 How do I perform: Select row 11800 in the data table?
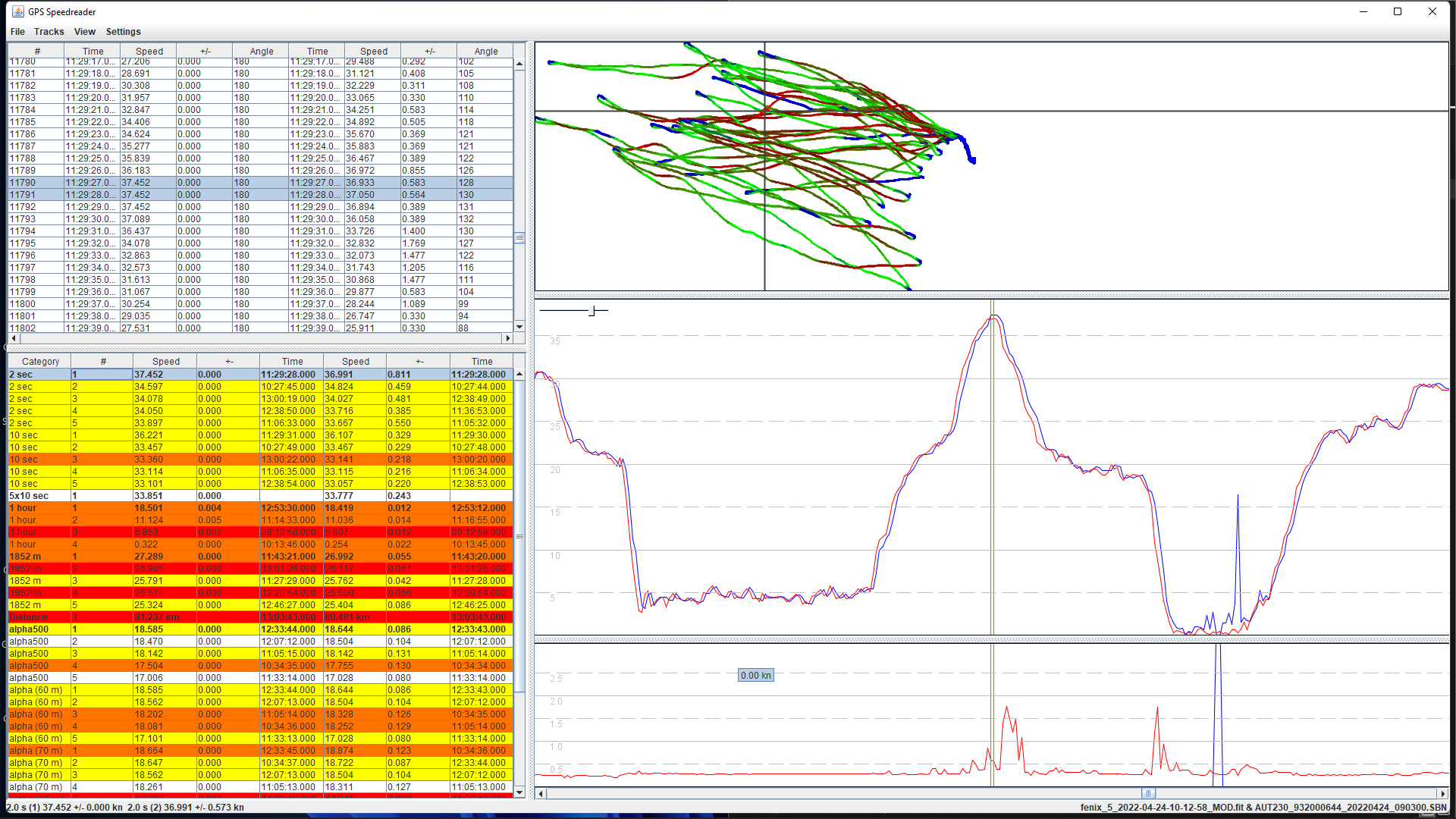[x=260, y=304]
